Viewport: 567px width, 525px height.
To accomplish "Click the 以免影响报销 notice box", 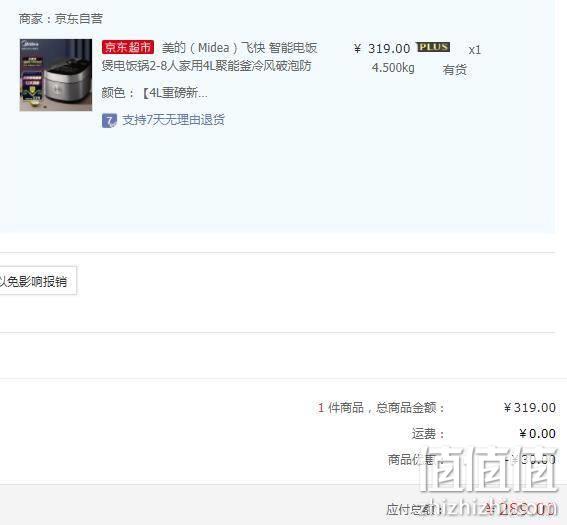I will pyautogui.click(x=38, y=281).
